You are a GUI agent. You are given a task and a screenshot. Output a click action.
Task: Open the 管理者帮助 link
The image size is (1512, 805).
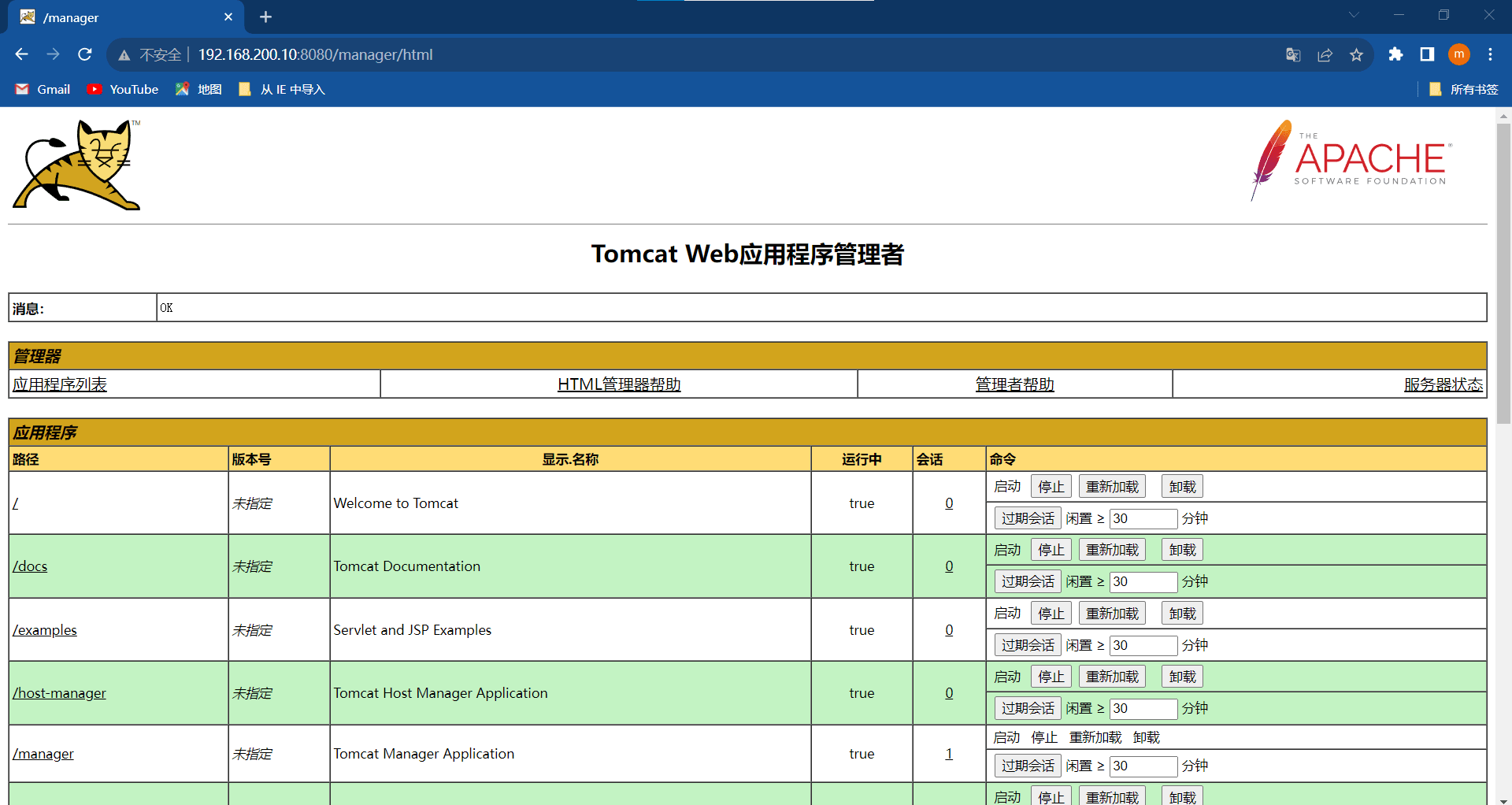click(1014, 384)
